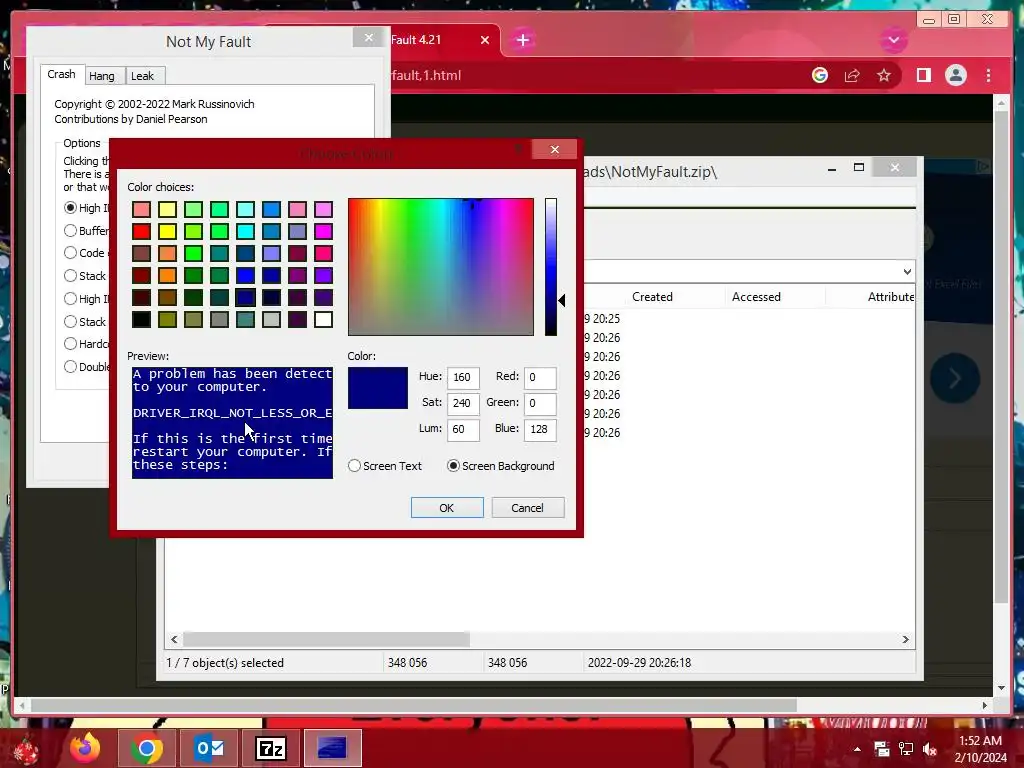This screenshot has width=1024, height=768.
Task: Open a new Chrome tab with plus
Action: click(522, 40)
